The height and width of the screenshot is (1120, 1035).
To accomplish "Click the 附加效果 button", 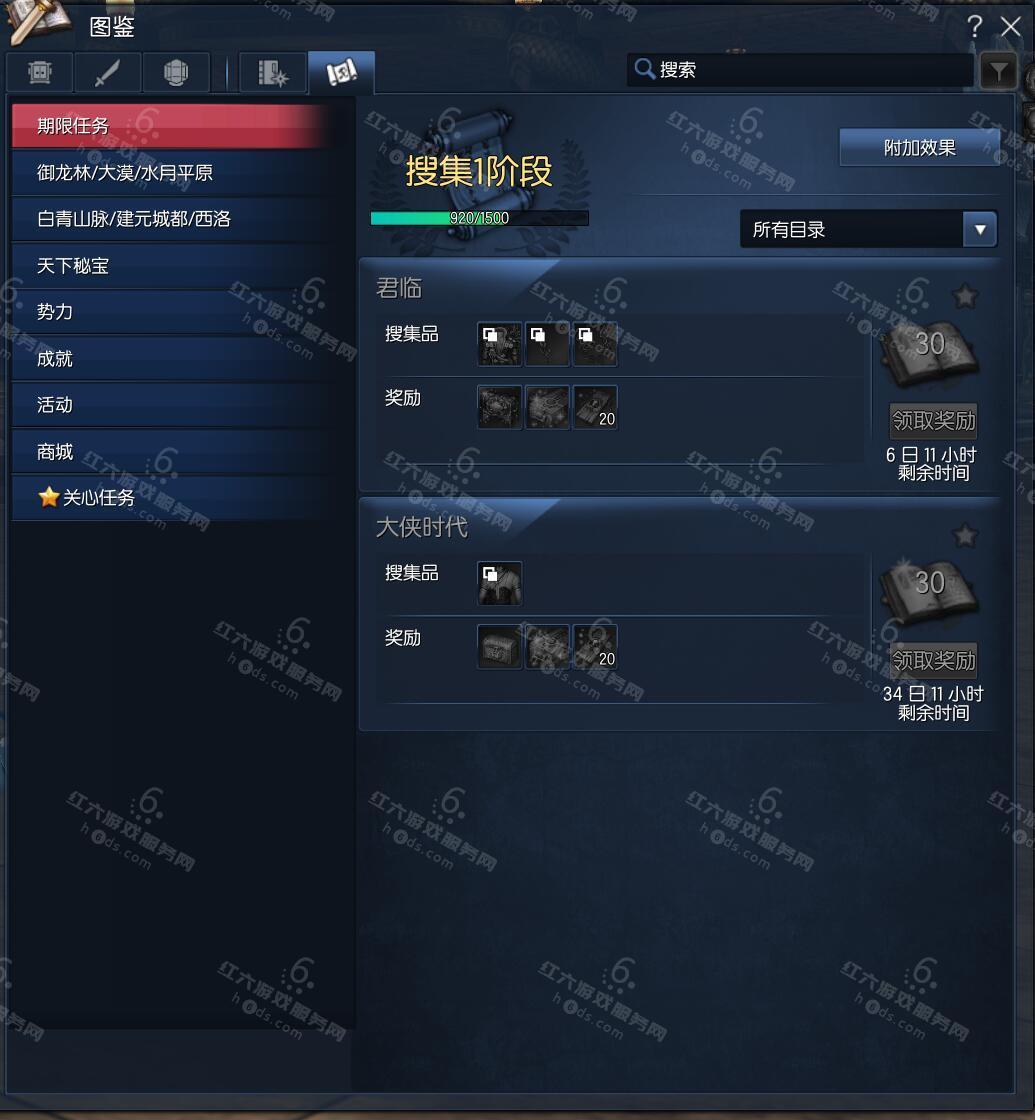I will point(919,148).
